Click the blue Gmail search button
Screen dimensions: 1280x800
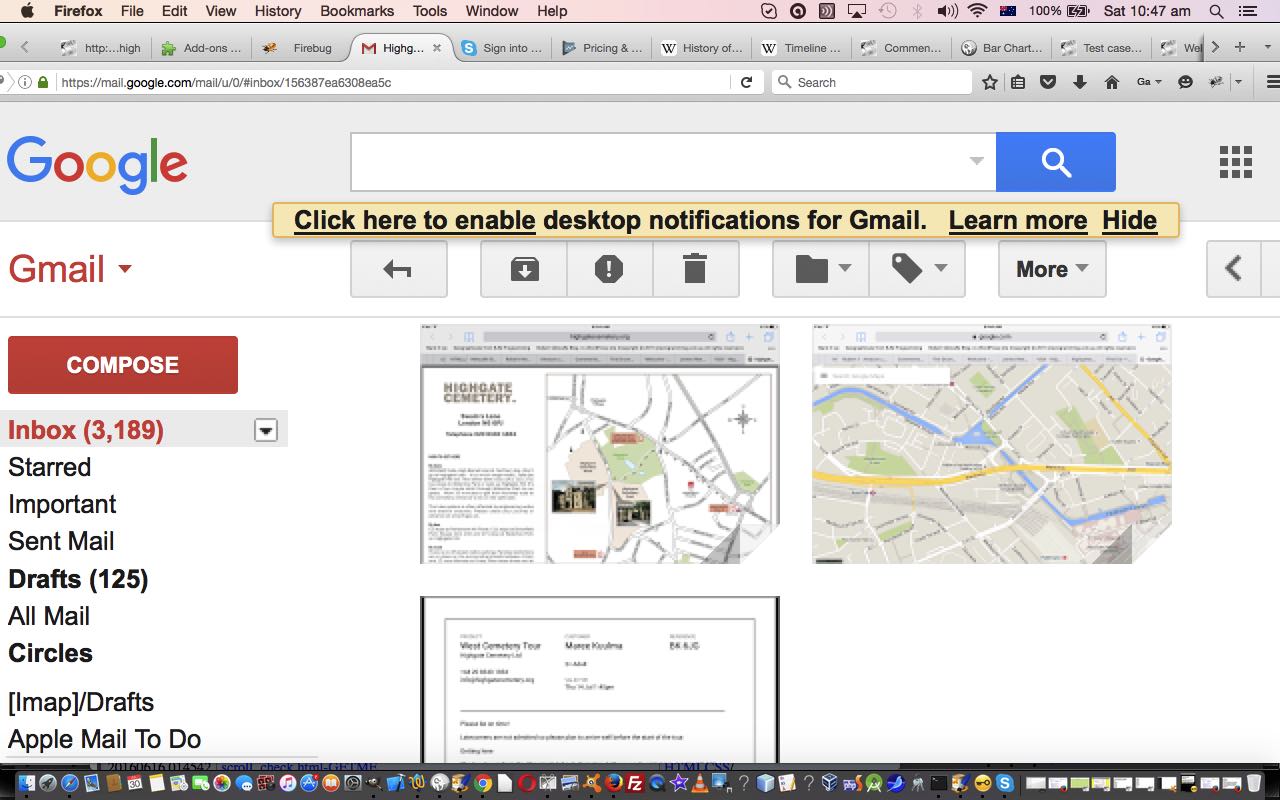click(1056, 161)
